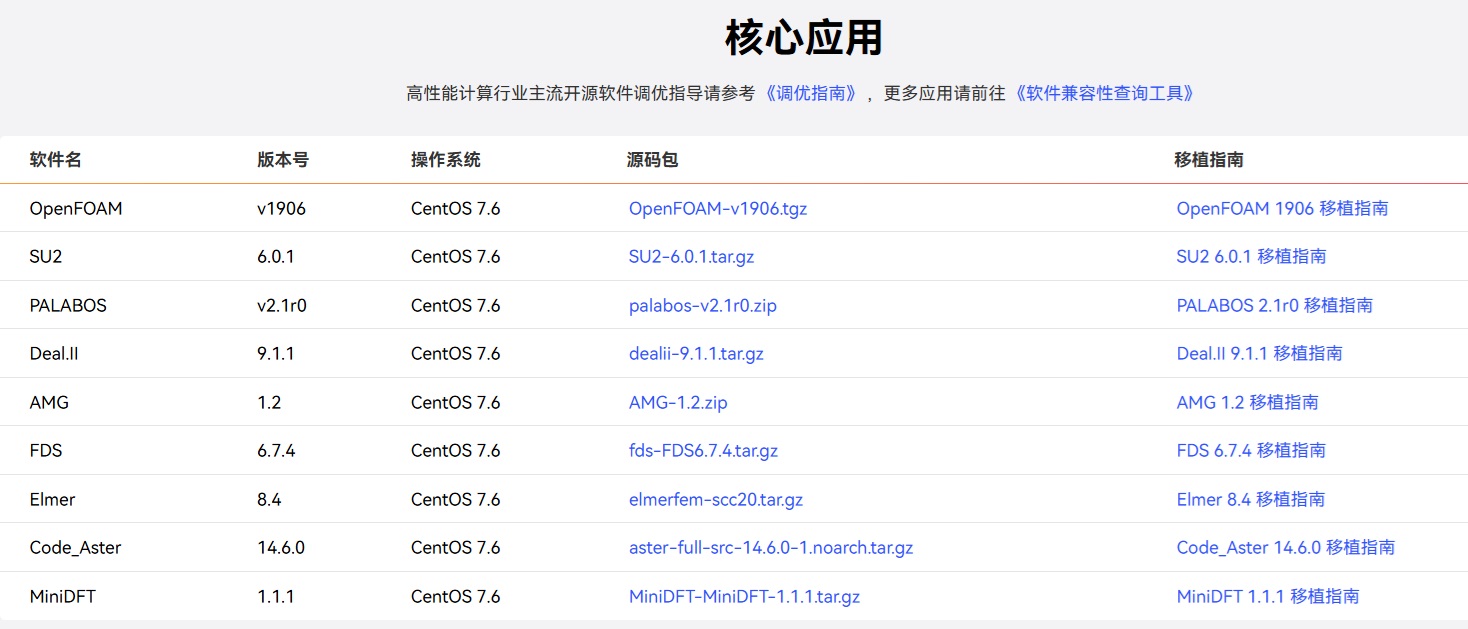Click version 1.2 in AMG row
The image size is (1468, 629).
coord(269,402)
